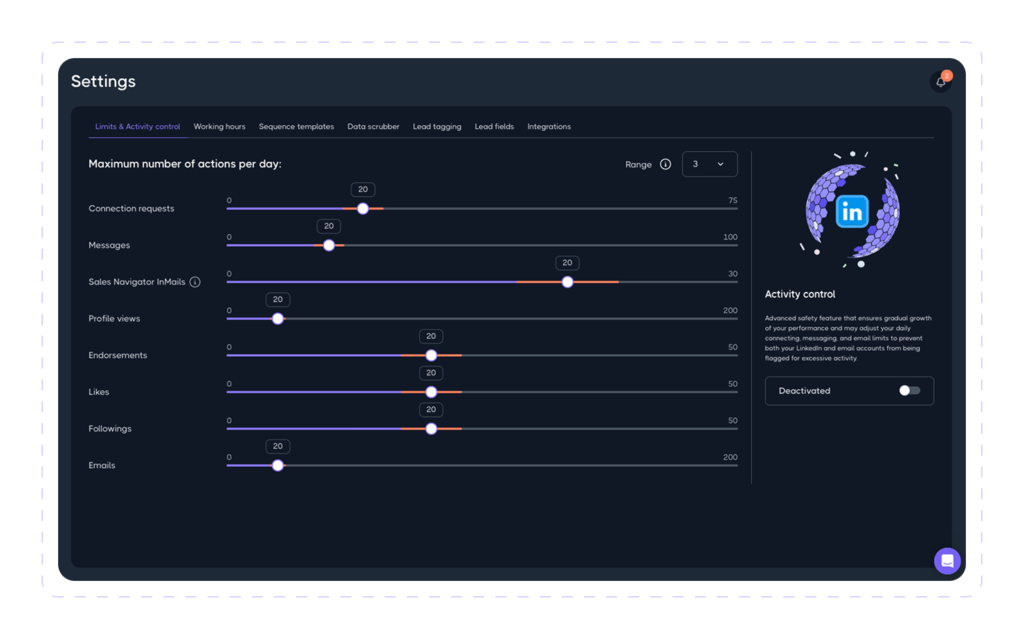Go to the Lead fields tab
The height and width of the screenshot is (639, 1024).
tap(494, 127)
